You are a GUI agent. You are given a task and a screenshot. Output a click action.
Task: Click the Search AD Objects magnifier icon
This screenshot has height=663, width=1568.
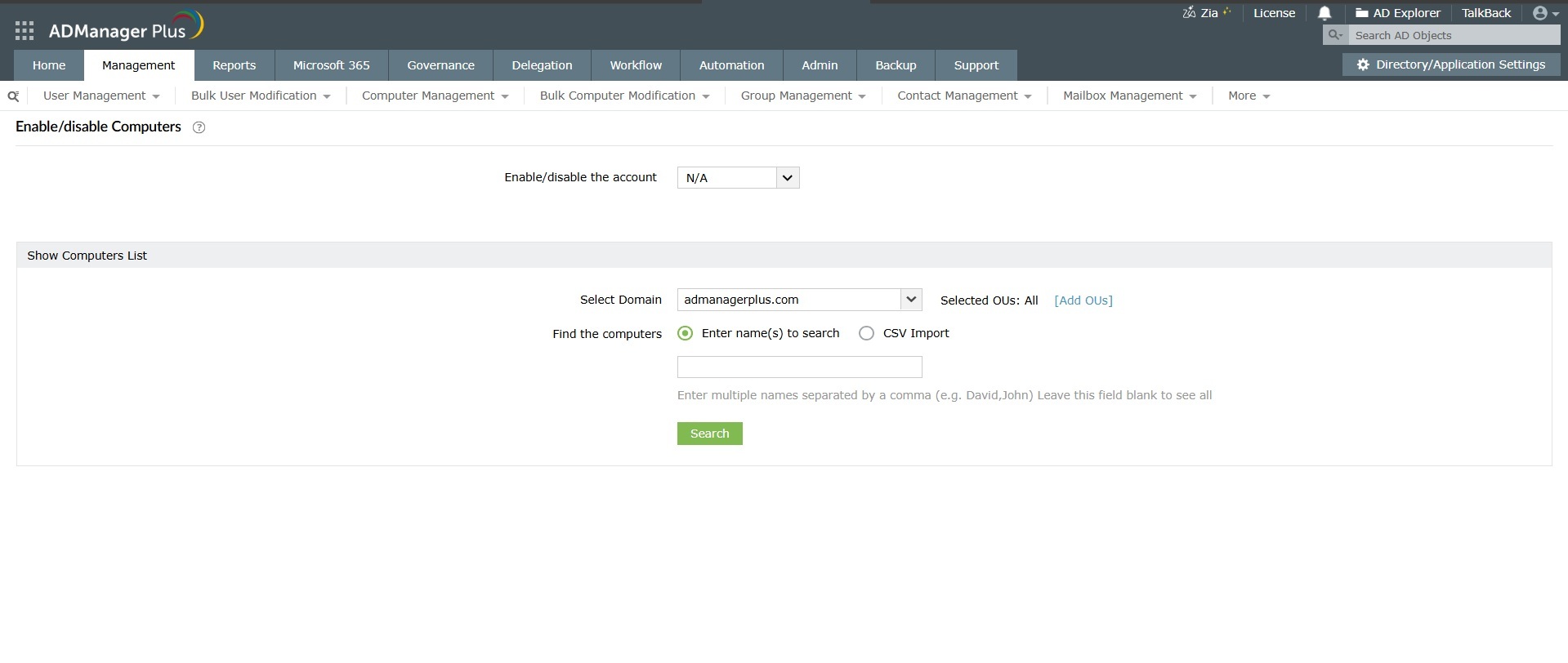tap(1336, 35)
